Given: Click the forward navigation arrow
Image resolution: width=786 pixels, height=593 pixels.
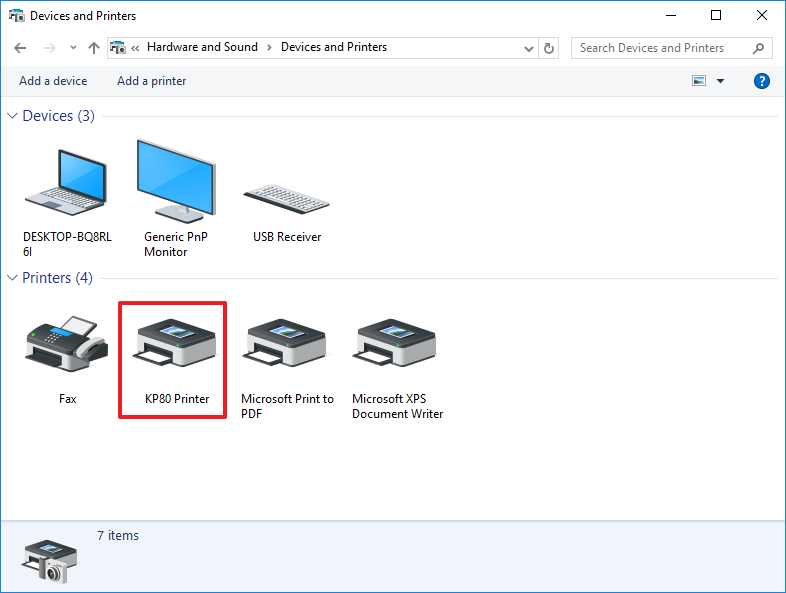Looking at the screenshot, I should [x=50, y=48].
